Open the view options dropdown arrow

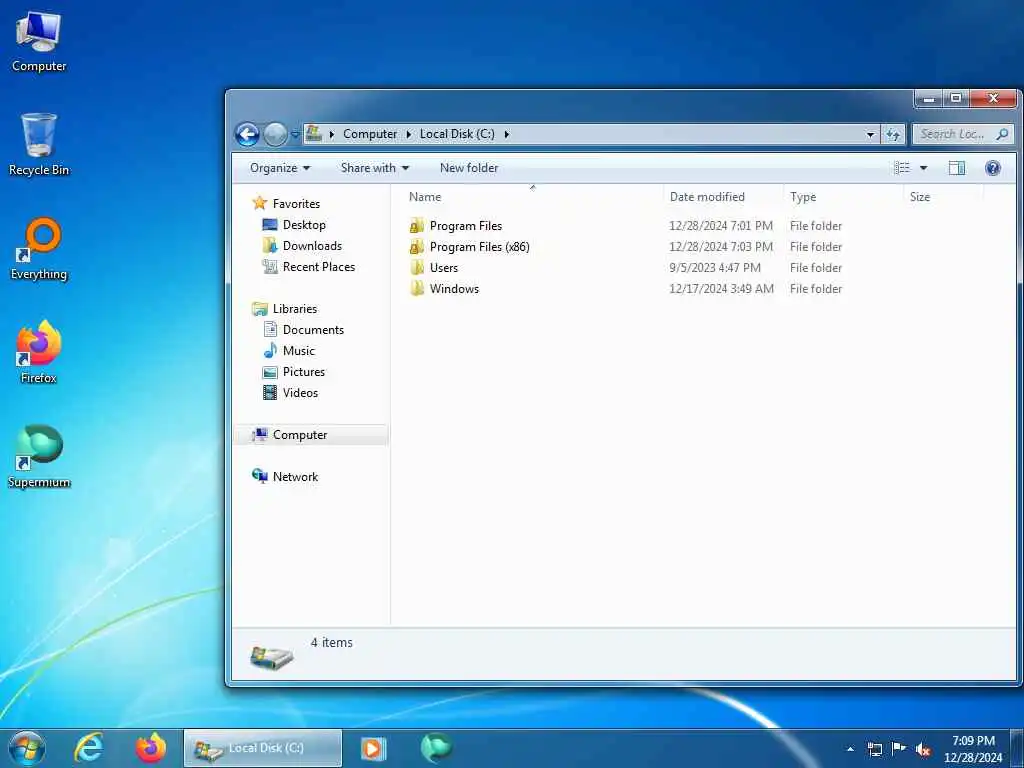coord(923,168)
